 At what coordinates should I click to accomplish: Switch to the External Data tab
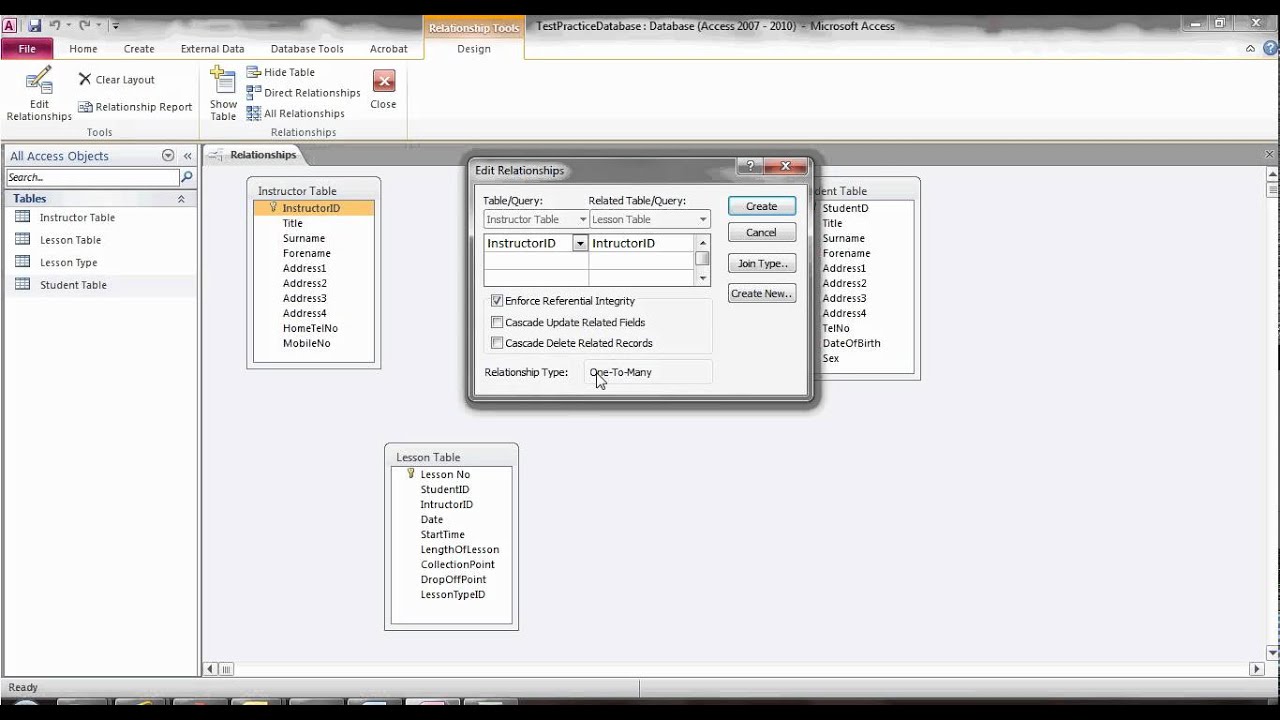tap(212, 48)
